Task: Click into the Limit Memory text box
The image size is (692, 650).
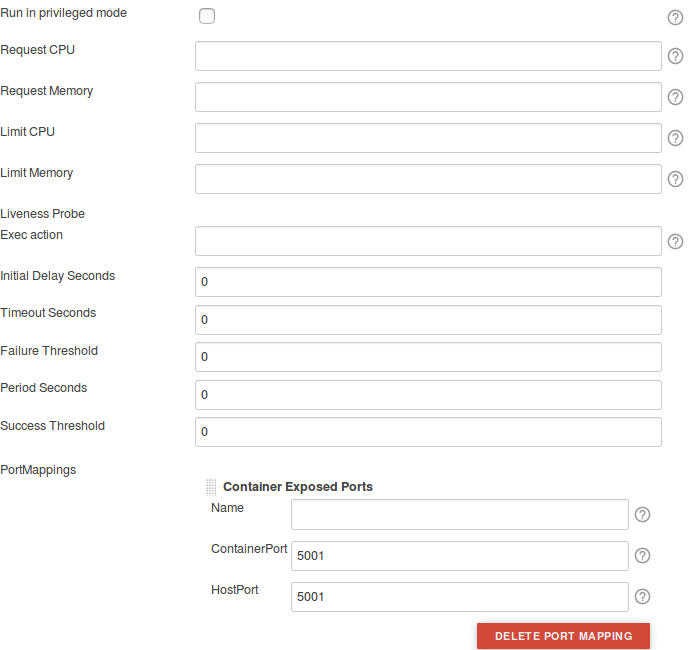Action: pyautogui.click(x=428, y=179)
